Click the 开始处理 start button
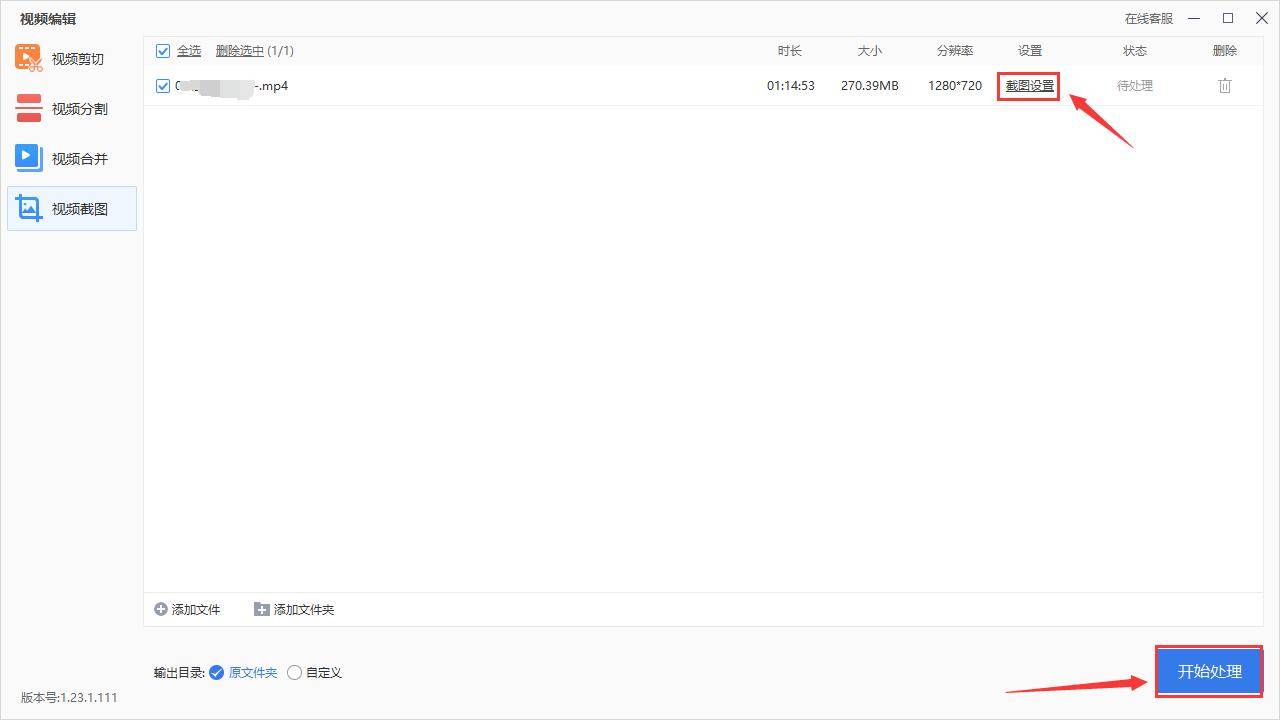Screen dimensions: 1280x720 pyautogui.click(x=1210, y=671)
